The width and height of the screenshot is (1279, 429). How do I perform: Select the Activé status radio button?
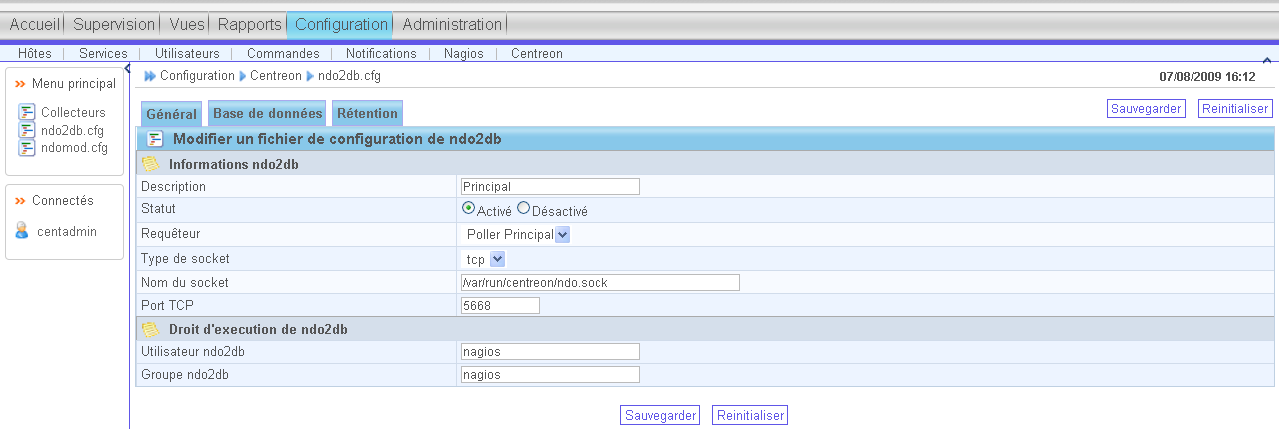[x=468, y=209]
